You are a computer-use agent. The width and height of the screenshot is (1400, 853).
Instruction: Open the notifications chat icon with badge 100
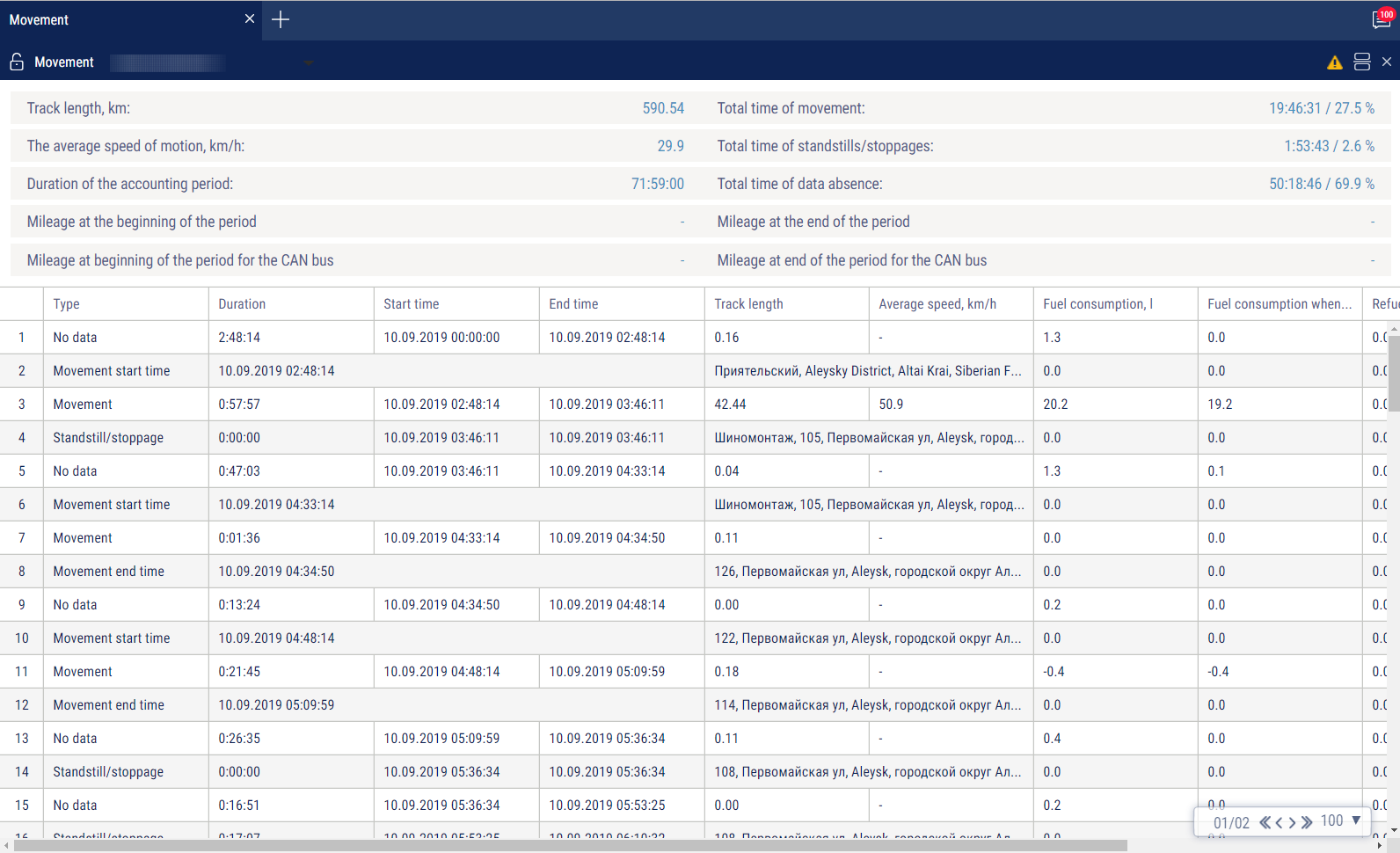click(x=1382, y=18)
